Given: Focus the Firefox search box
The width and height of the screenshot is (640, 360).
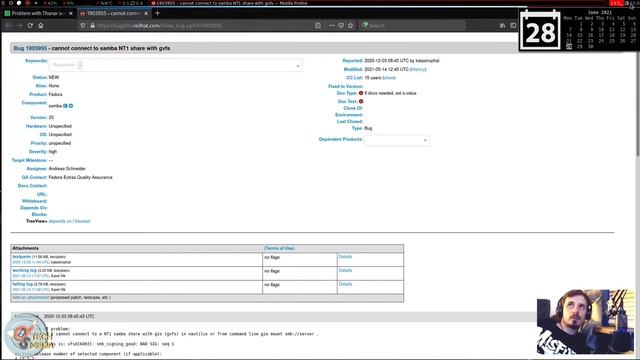Looking at the screenshot, I should click(412, 25).
